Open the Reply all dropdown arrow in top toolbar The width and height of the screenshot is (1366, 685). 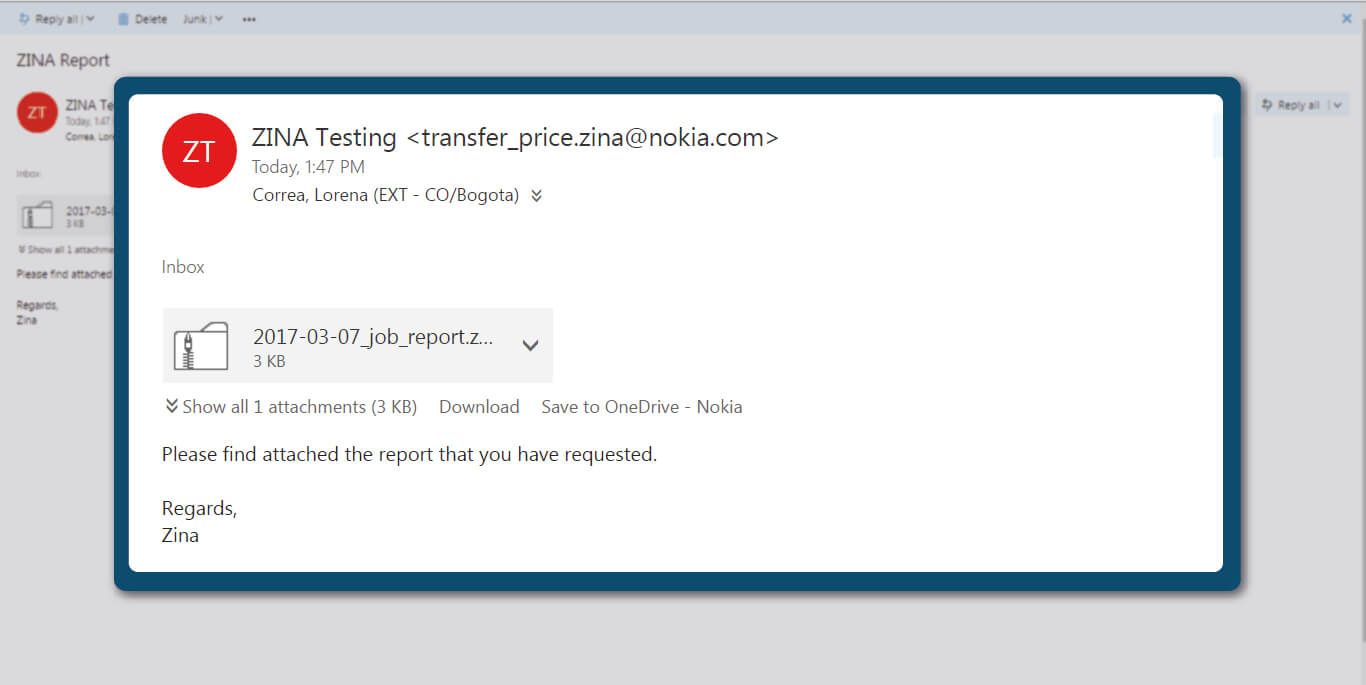pos(91,19)
